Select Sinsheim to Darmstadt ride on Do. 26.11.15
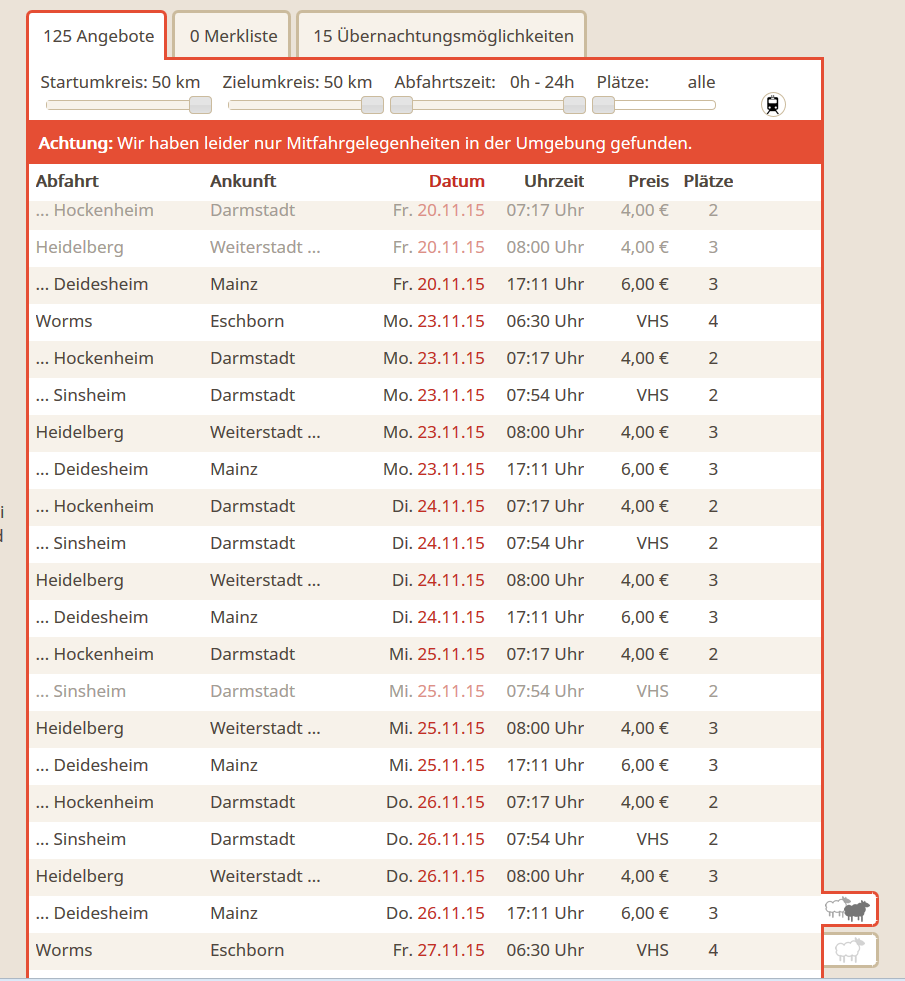 (425, 838)
